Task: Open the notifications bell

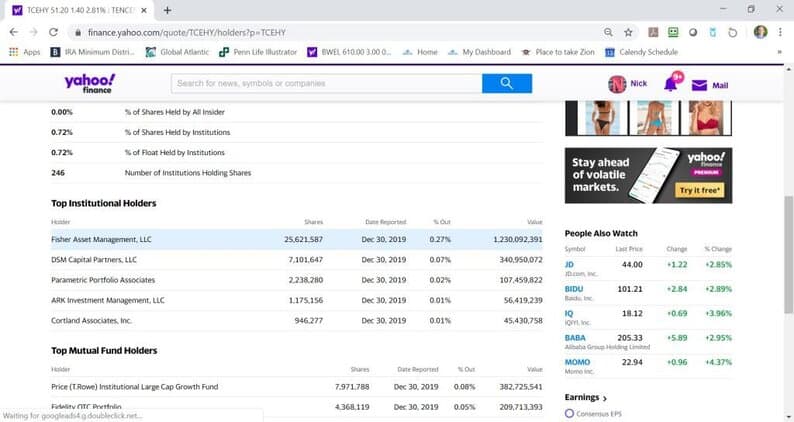Action: [671, 84]
